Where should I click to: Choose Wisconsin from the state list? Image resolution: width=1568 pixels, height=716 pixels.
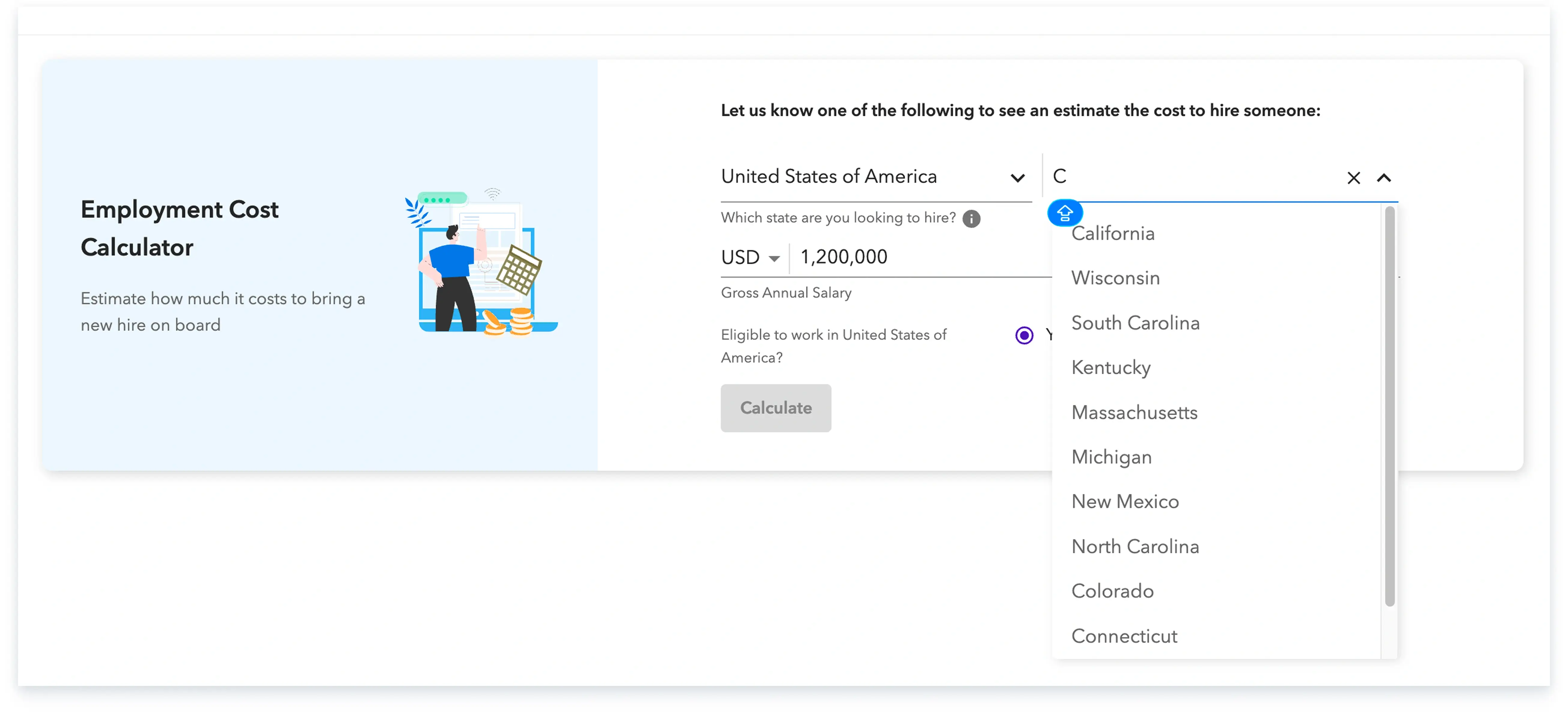tap(1115, 278)
